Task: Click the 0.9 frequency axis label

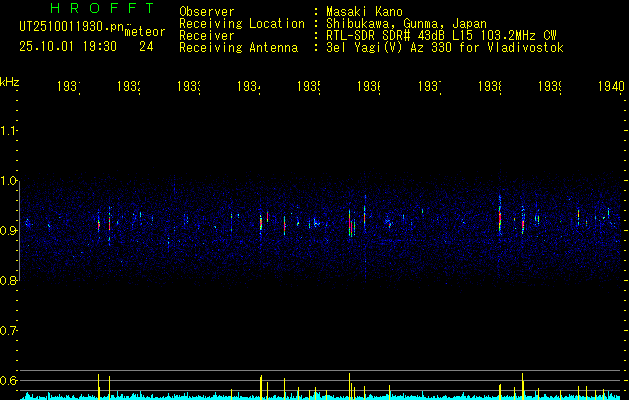Action: point(8,230)
